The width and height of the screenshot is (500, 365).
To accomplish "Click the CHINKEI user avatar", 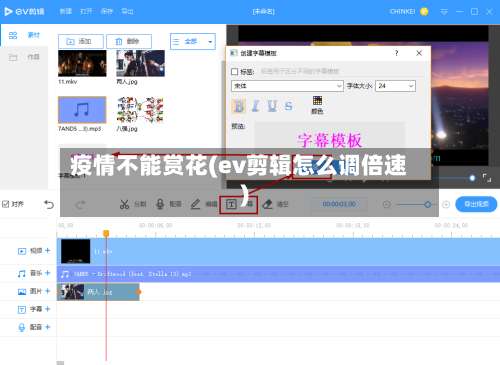I will point(424,12).
